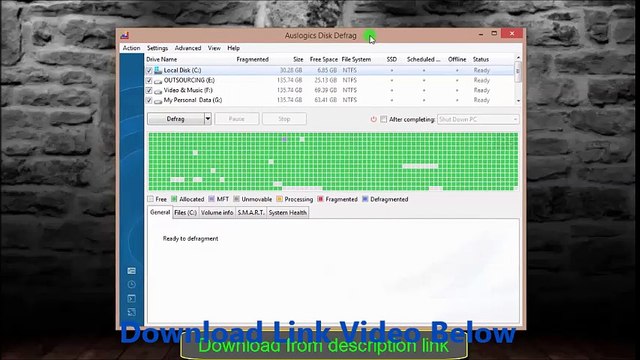Select 'My Personal Data (G:)' drive name
Screen dimensions: 640x360
193,100
